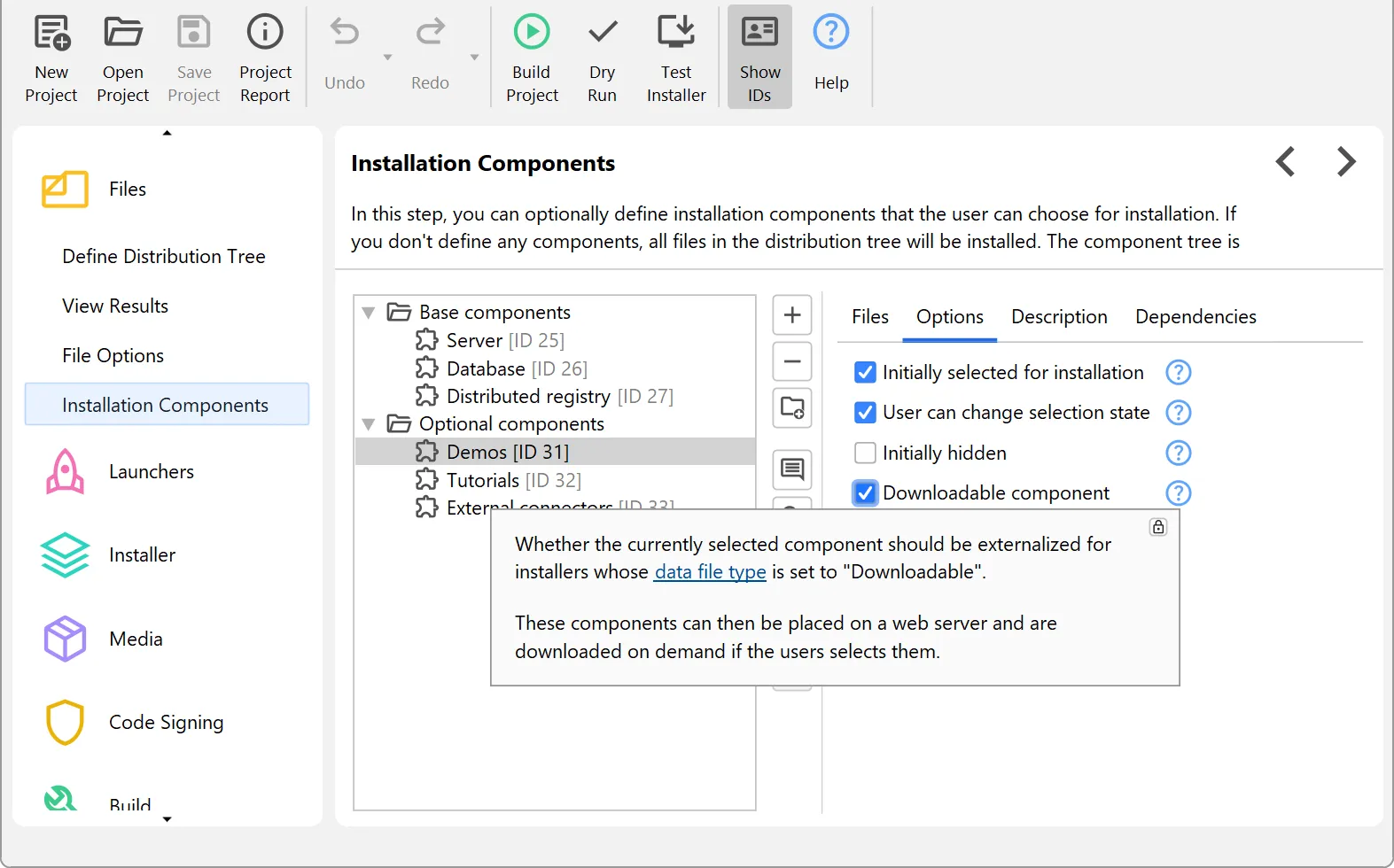Collapse the Base components folder
The image size is (1394, 868).
pyautogui.click(x=369, y=313)
